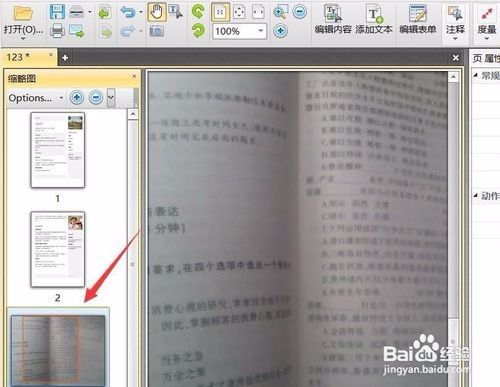The height and width of the screenshot is (387, 500).
Task: Collapse the 动作 section in properties
Action: click(x=476, y=196)
